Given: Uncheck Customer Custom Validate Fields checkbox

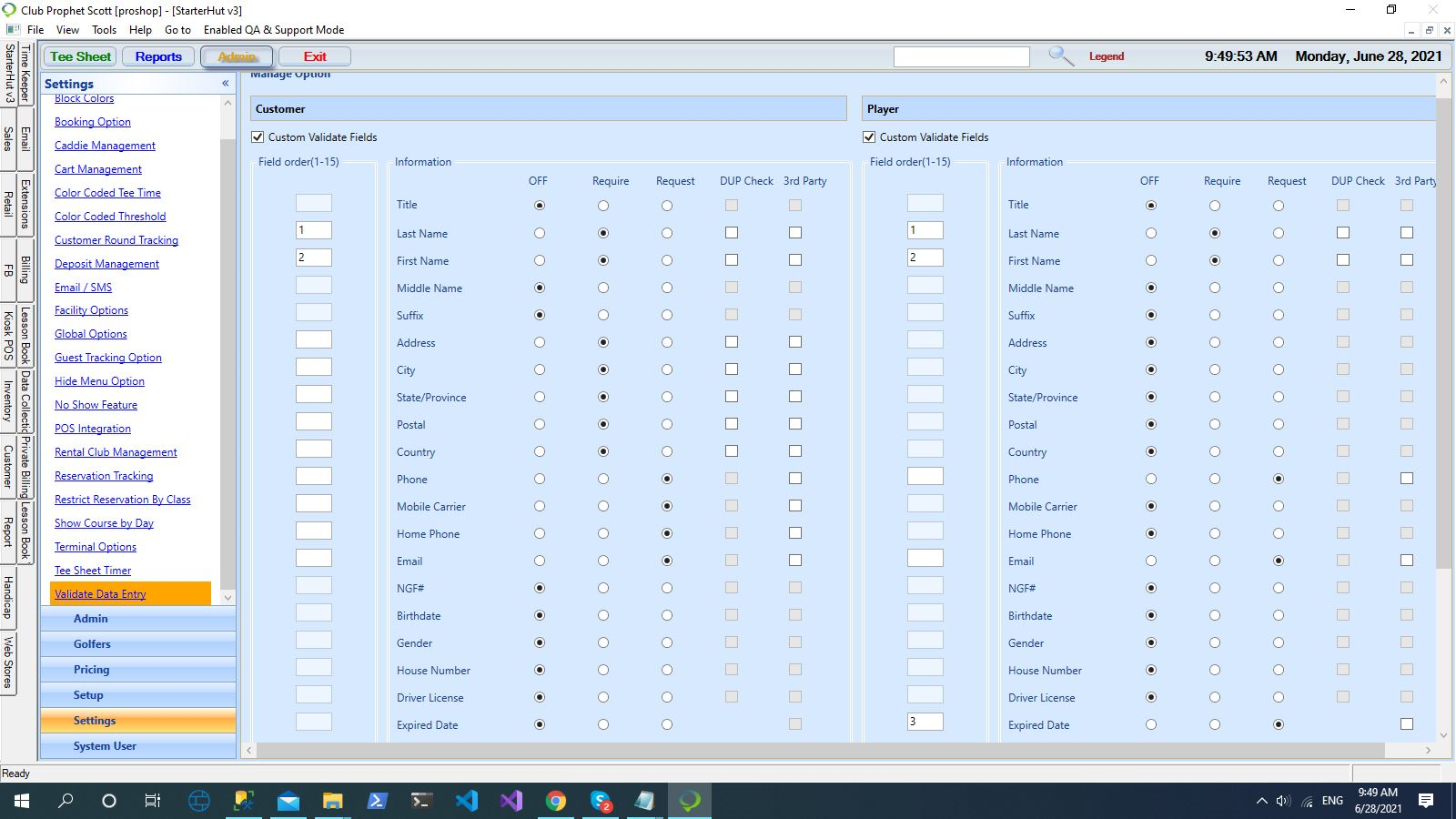Looking at the screenshot, I should point(258,137).
